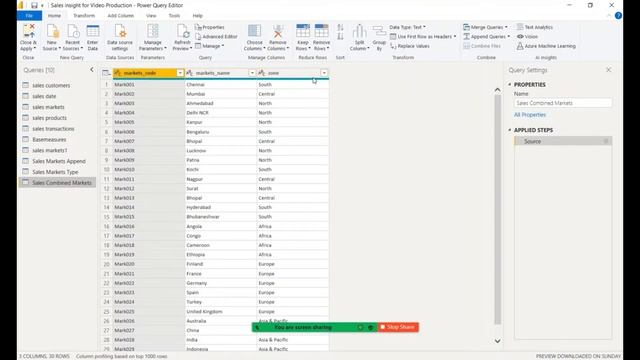Open the Help question mark icon
Viewport: 640px width, 360px height.
pyautogui.click(x=618, y=16)
